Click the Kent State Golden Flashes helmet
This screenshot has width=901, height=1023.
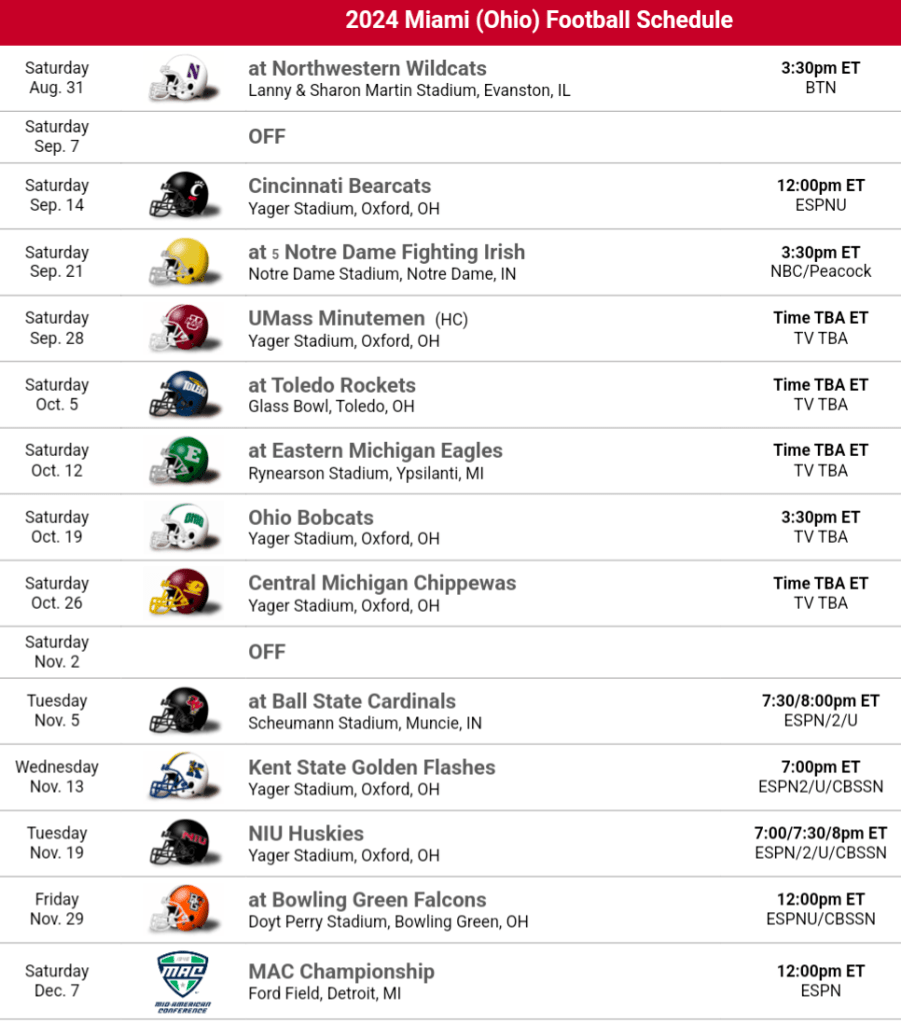[178, 777]
